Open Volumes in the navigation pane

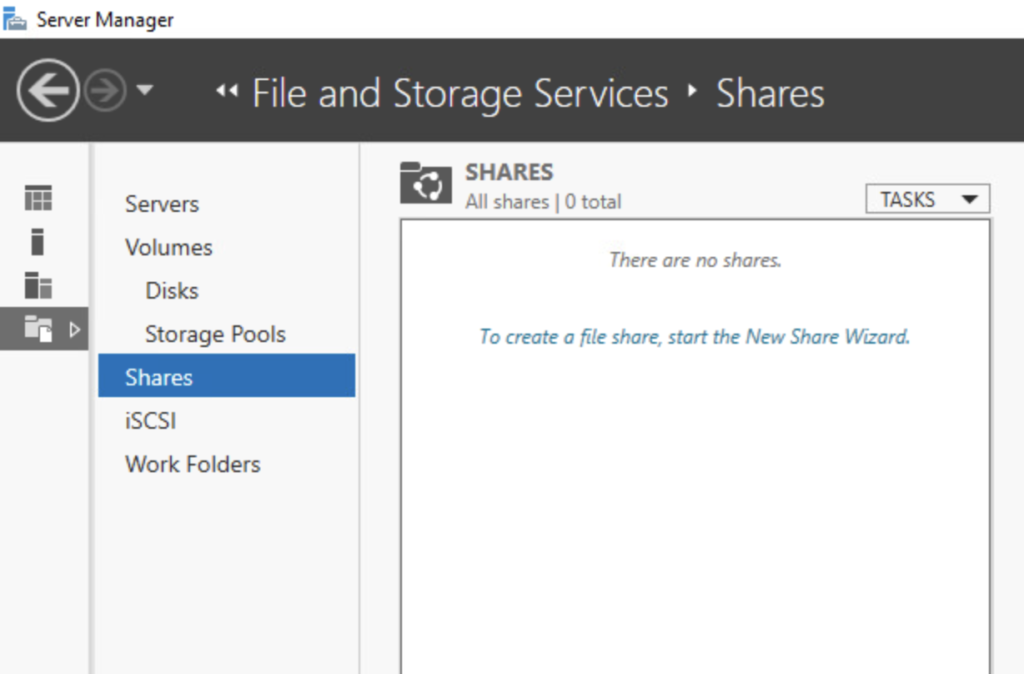(168, 247)
